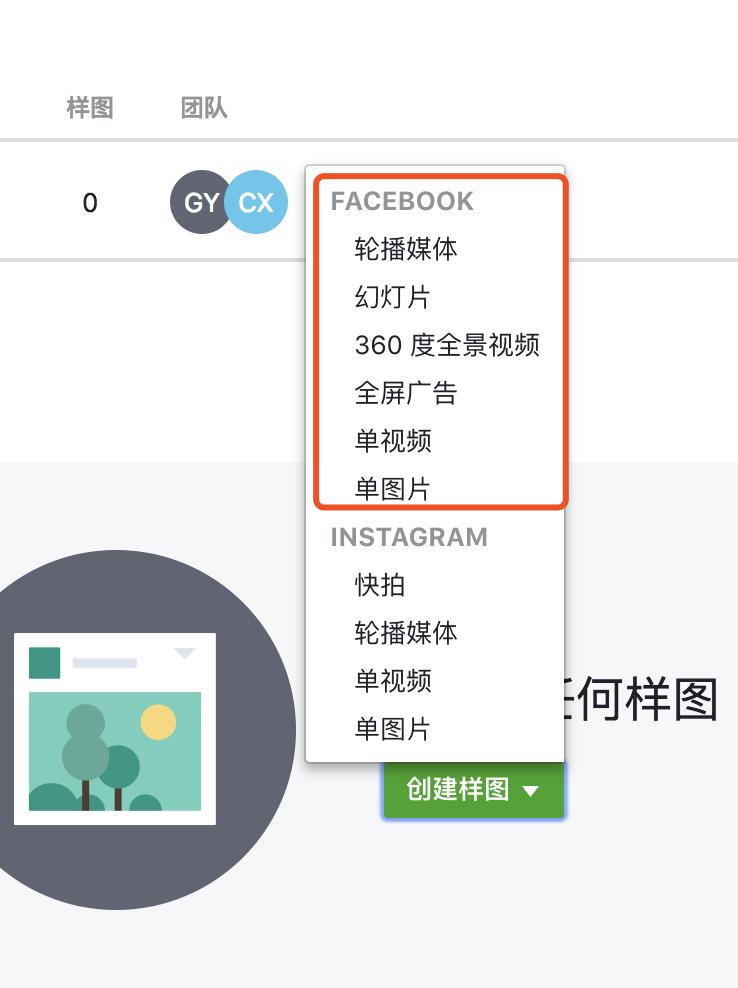Click the 样图 column header
The width and height of the screenshot is (738, 988).
(88, 108)
